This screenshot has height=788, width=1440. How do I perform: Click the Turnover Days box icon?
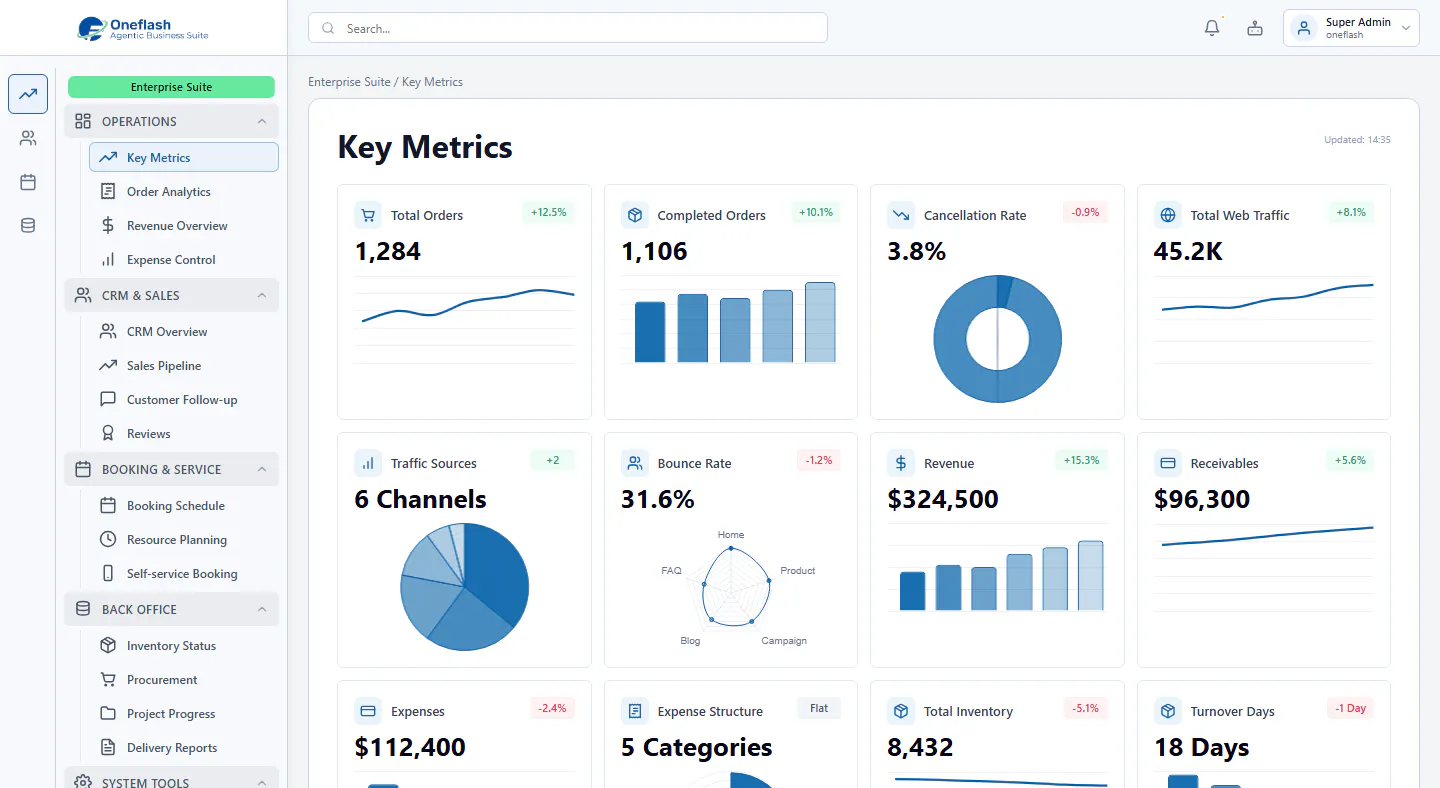1167,711
